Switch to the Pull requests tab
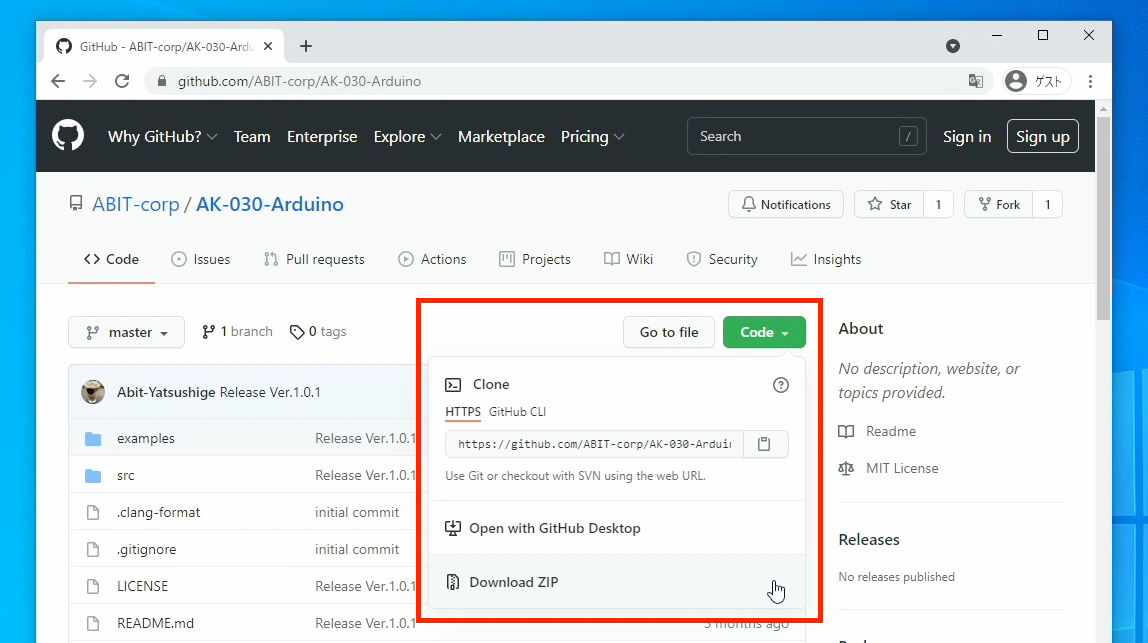The width and height of the screenshot is (1148, 643). (x=314, y=259)
